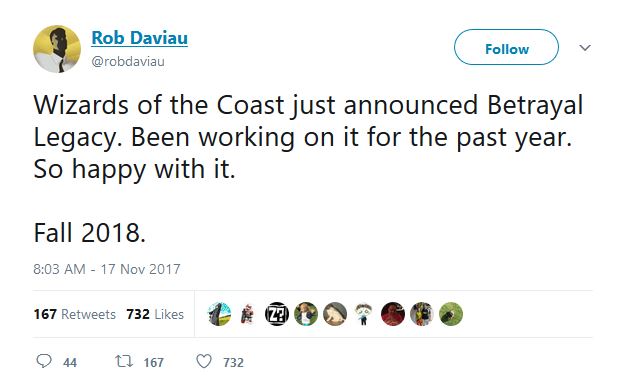This screenshot has width=632, height=383.
Task: Click the black and white Z logo avatar
Action: tap(277, 314)
